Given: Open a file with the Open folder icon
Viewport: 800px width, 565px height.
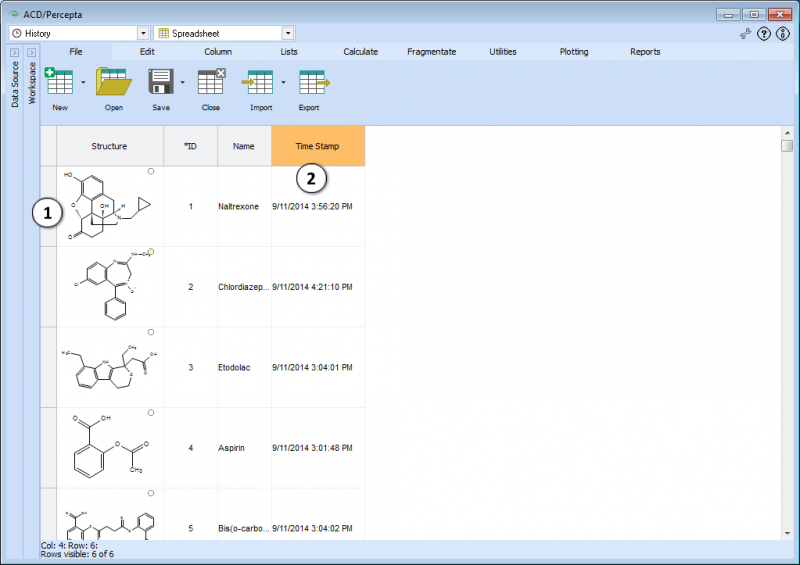Looking at the screenshot, I should pos(113,81).
